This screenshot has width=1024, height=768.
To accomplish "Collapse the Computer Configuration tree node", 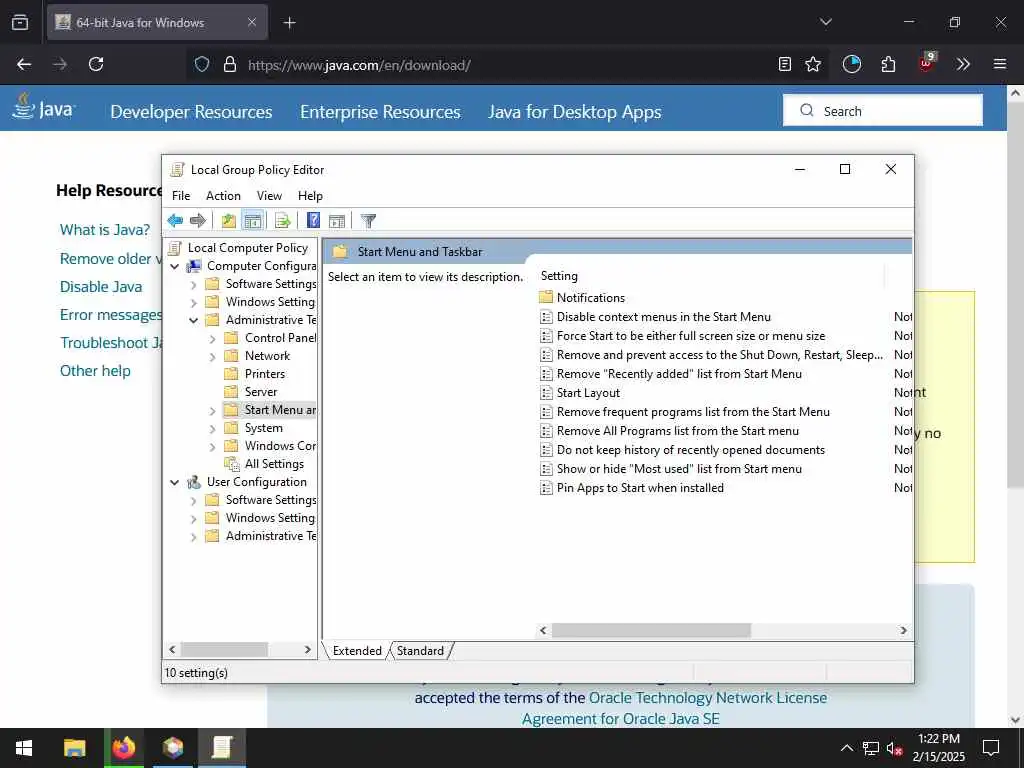I will pyautogui.click(x=174, y=266).
